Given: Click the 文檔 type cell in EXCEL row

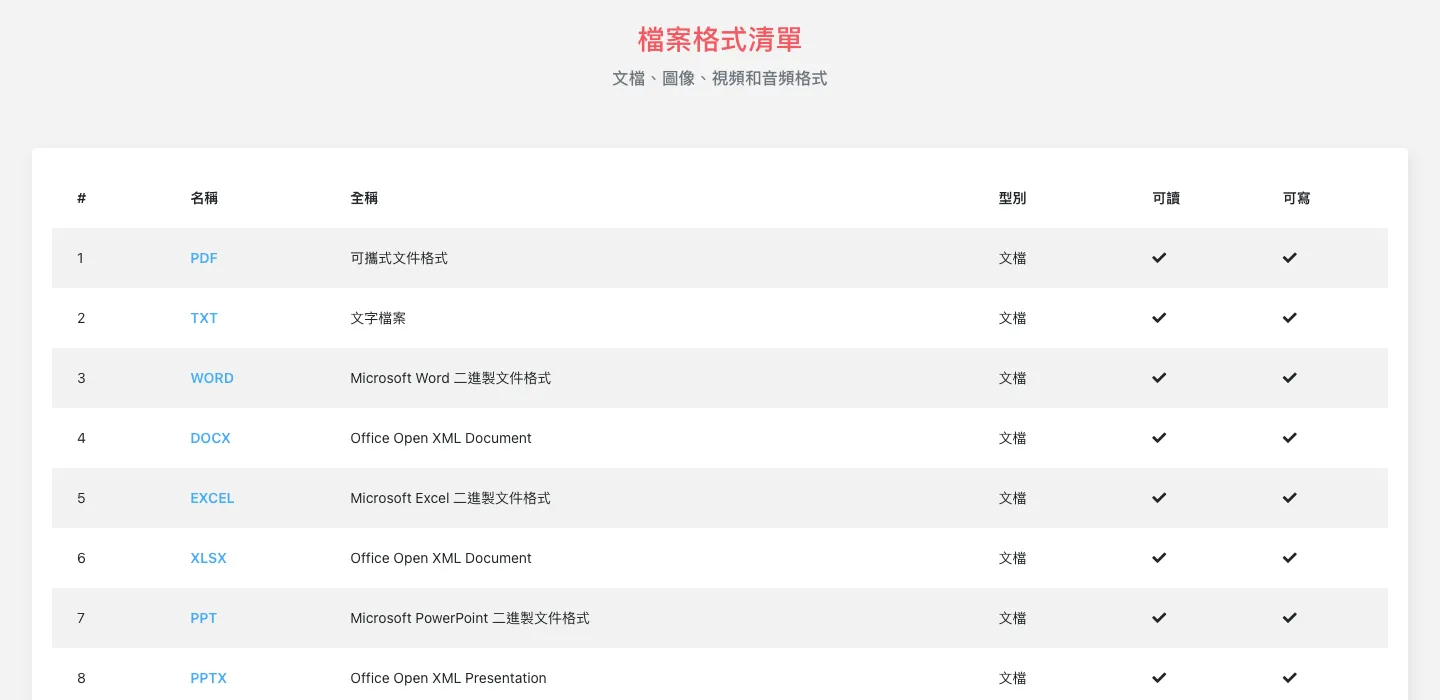Looking at the screenshot, I should 1012,498.
